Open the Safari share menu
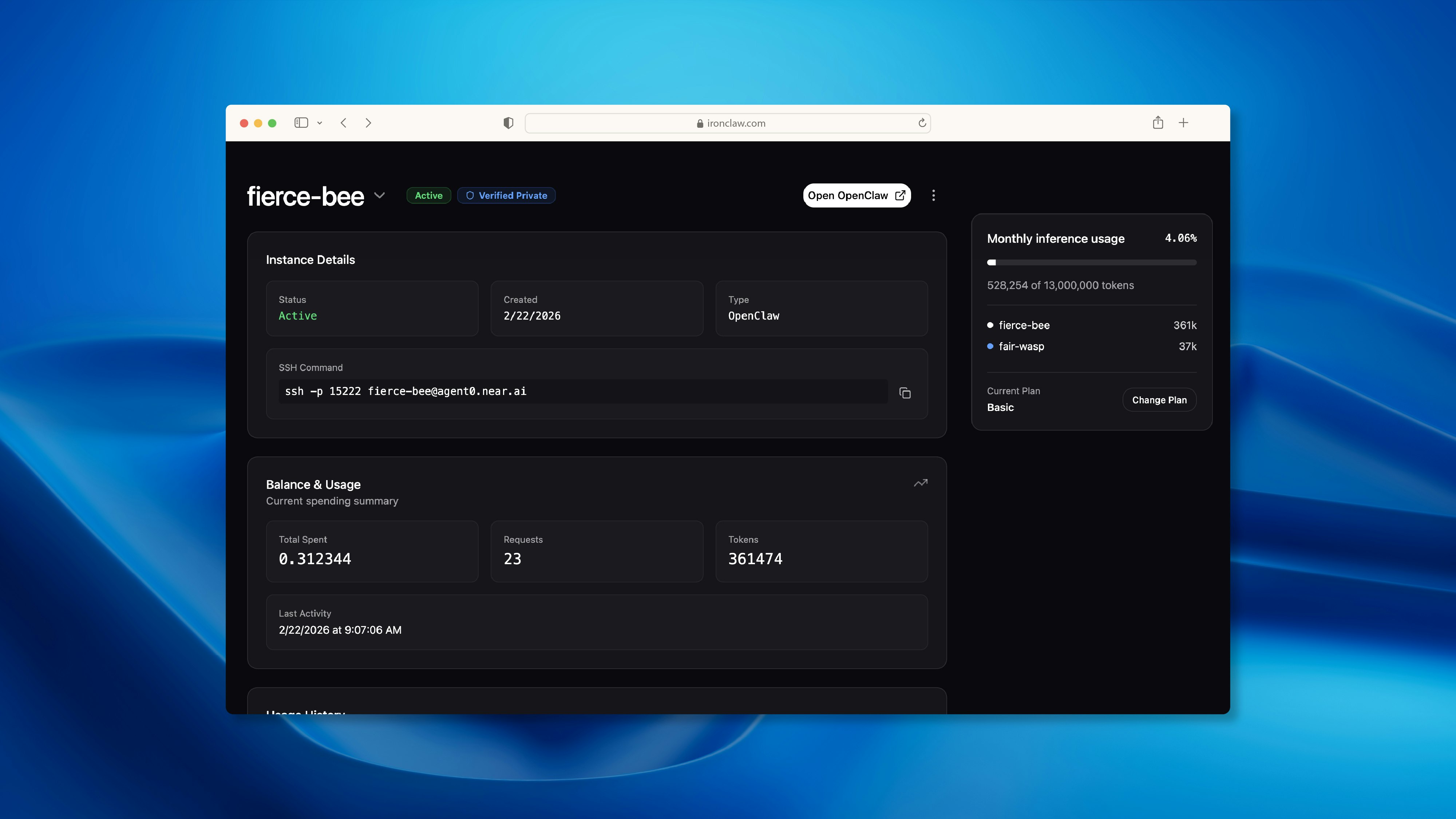Screen dimensions: 1456x819 click(1158, 123)
